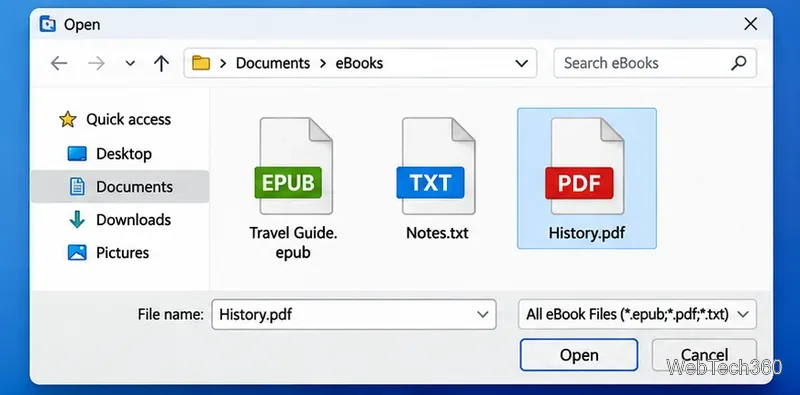
Task: Click the Documents page icon in sidebar
Action: pos(77,187)
